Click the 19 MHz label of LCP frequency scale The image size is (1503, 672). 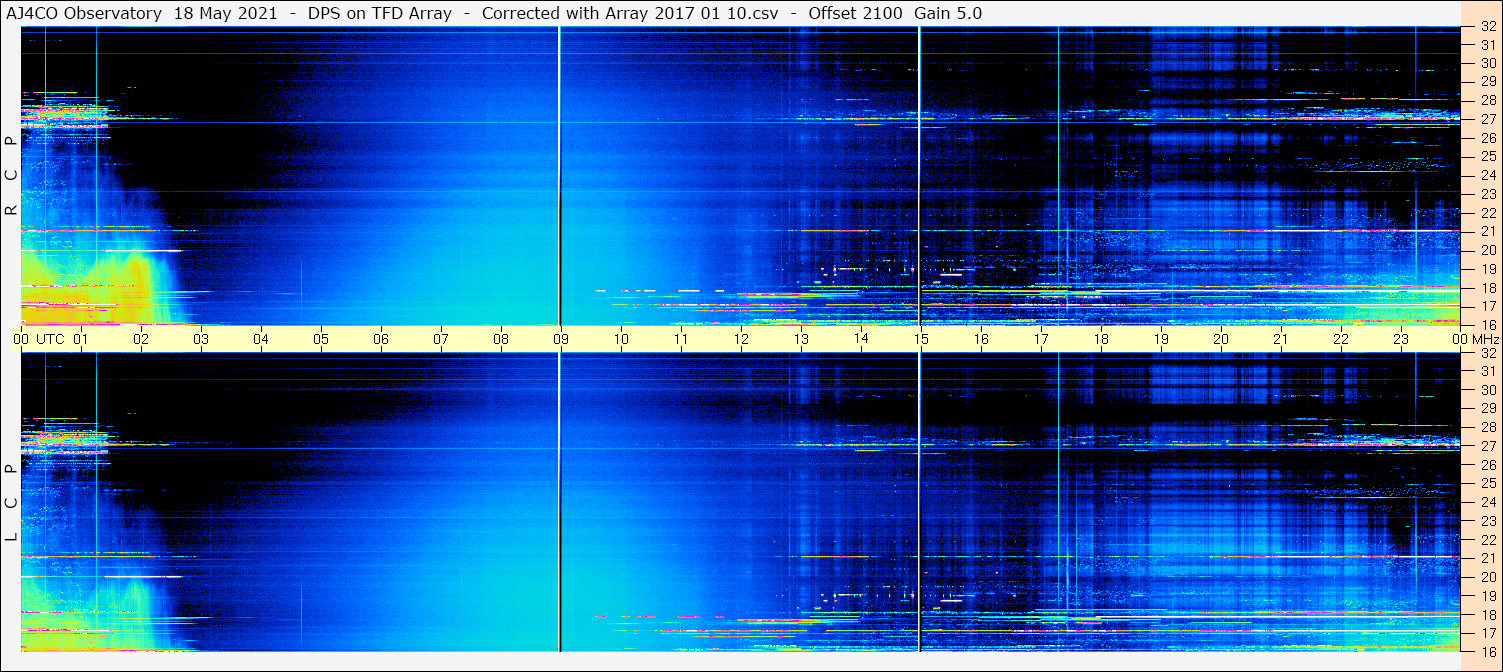(1487, 595)
